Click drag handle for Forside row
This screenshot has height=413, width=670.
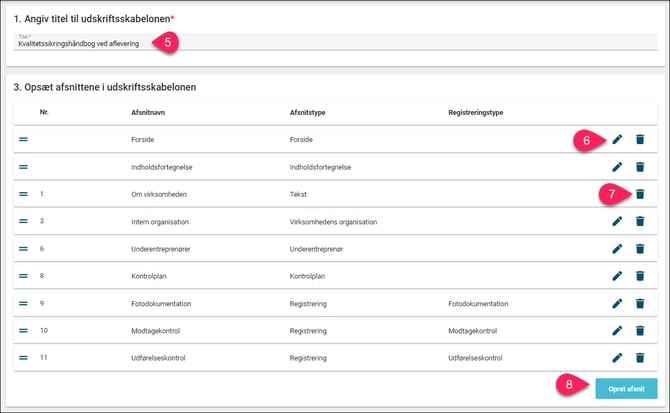tap(23, 139)
